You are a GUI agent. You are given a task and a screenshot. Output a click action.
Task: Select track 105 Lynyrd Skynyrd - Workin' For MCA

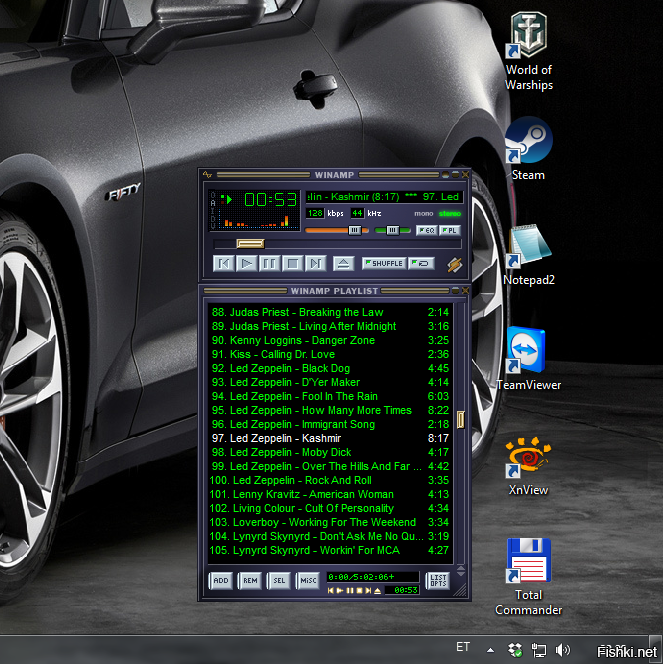tap(330, 550)
